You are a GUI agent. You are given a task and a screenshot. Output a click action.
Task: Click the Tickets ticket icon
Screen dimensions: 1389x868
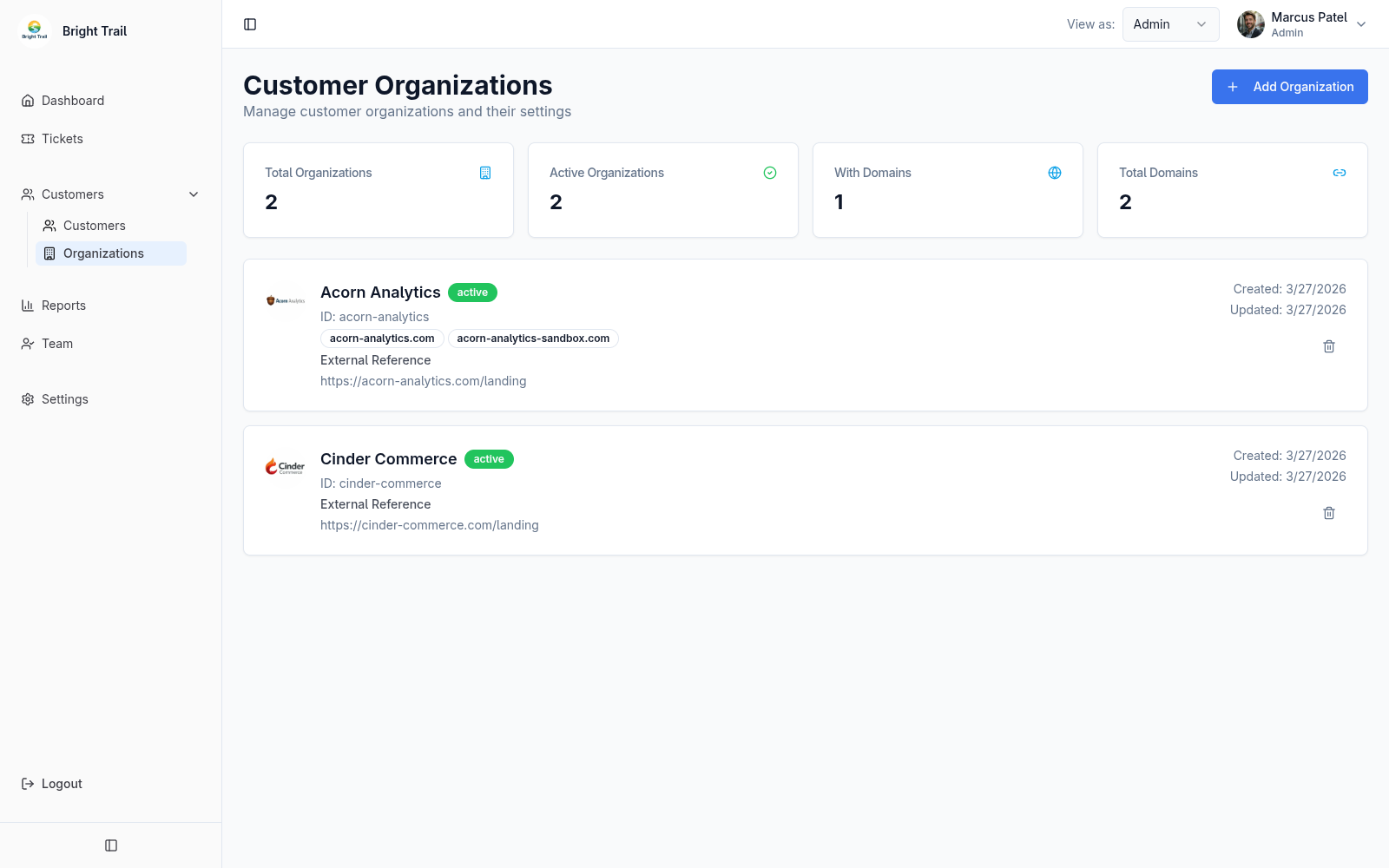[x=28, y=139]
